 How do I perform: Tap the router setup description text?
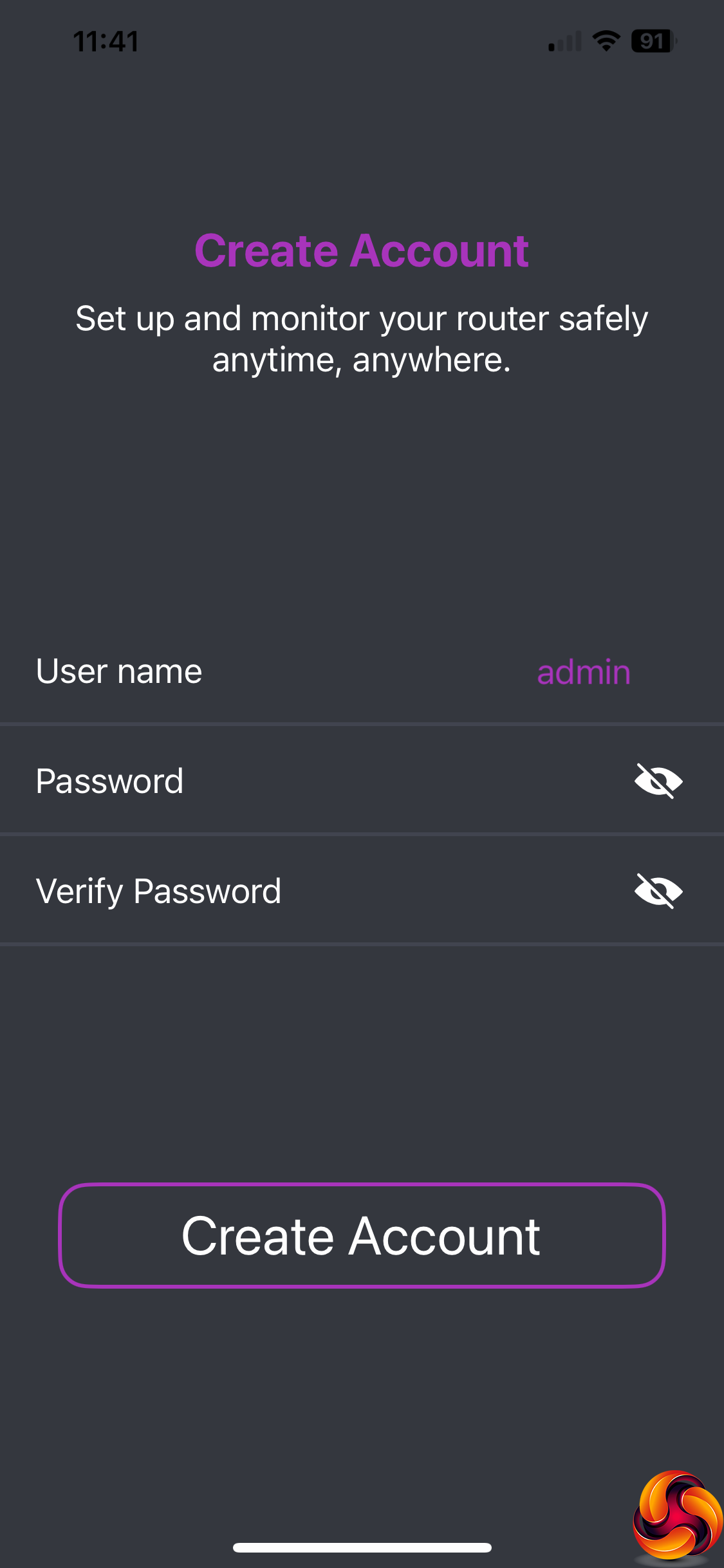362,339
